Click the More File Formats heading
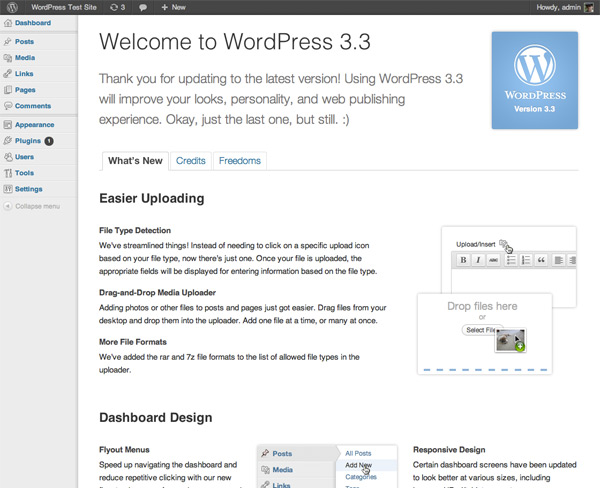The height and width of the screenshot is (488, 600). coord(133,342)
